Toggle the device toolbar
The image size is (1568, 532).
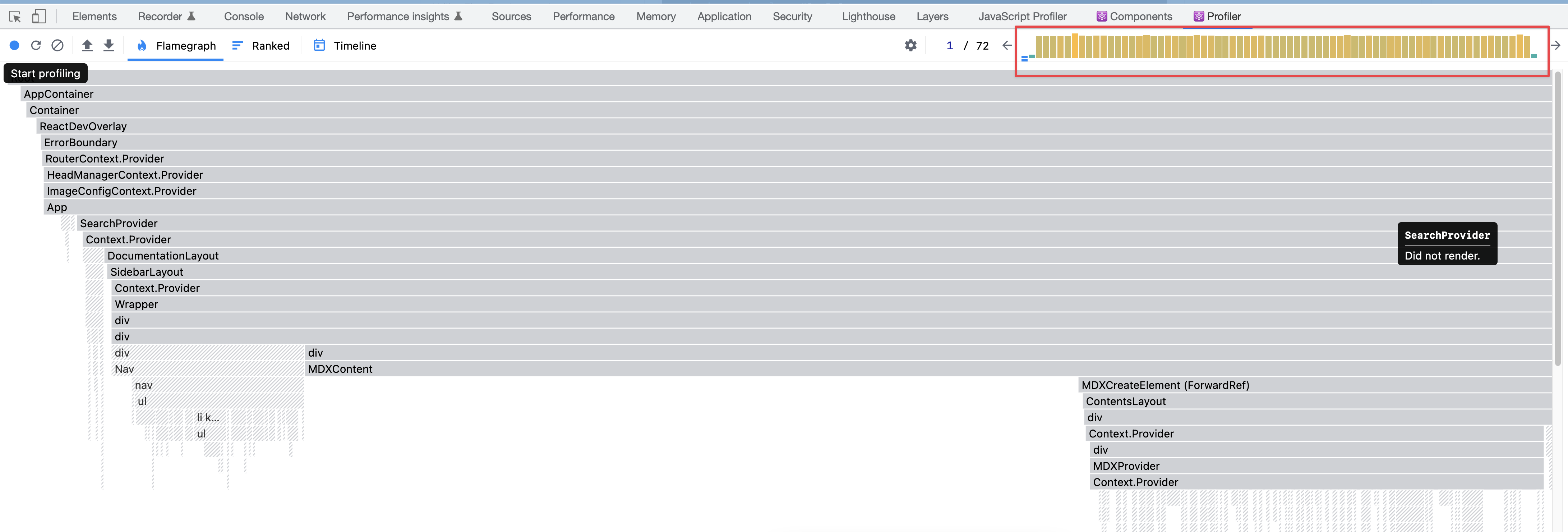click(x=39, y=17)
